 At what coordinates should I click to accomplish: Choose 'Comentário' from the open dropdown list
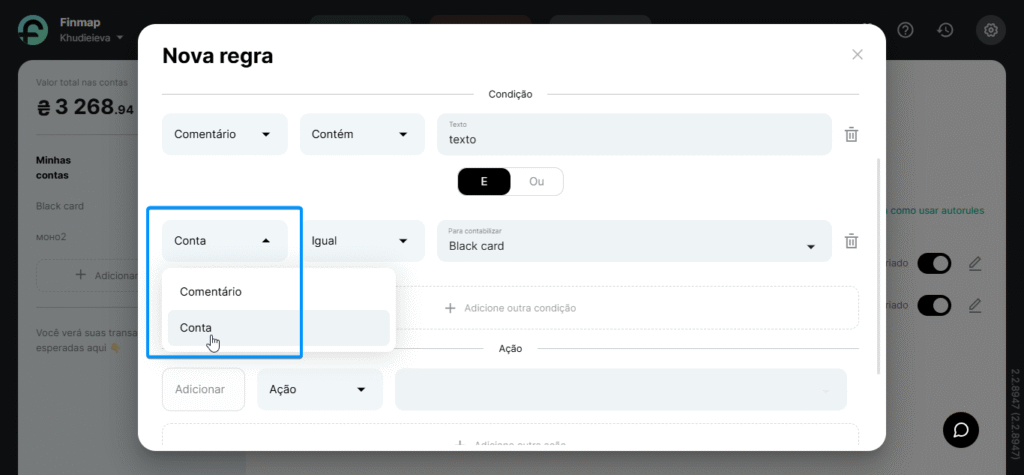point(211,292)
